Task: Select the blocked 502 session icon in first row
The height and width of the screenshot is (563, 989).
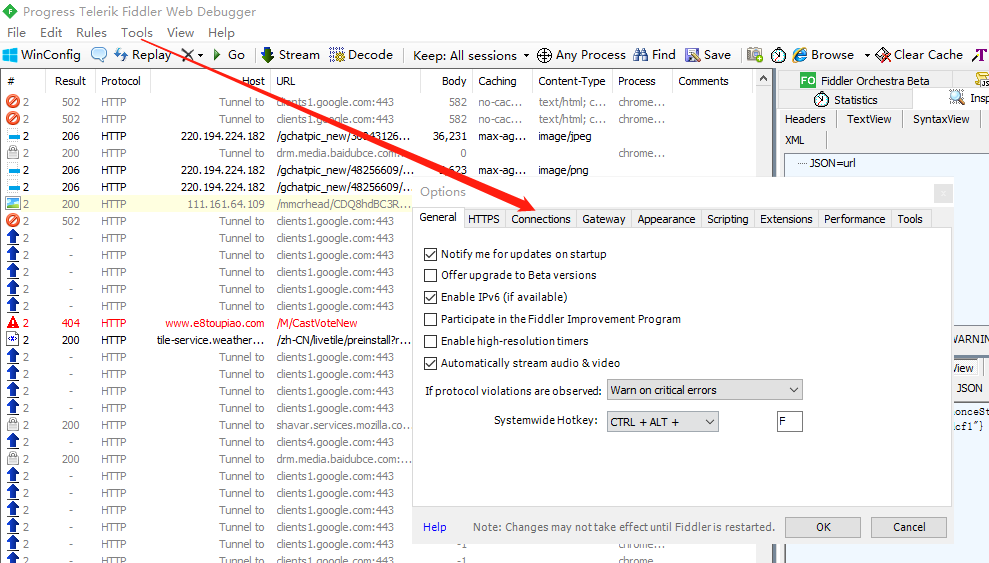Action: click(13, 102)
